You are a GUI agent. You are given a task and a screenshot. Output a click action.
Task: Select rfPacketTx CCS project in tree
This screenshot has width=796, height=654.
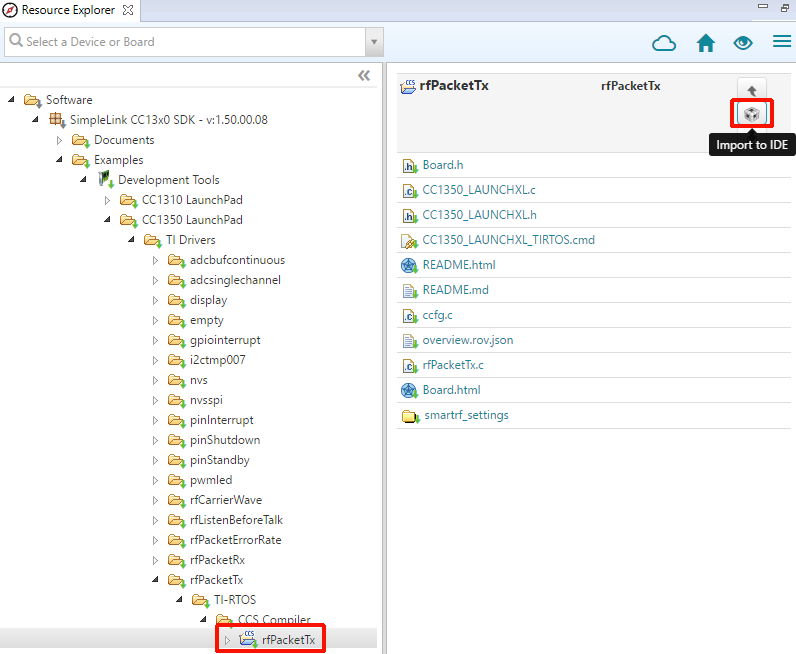pos(288,640)
